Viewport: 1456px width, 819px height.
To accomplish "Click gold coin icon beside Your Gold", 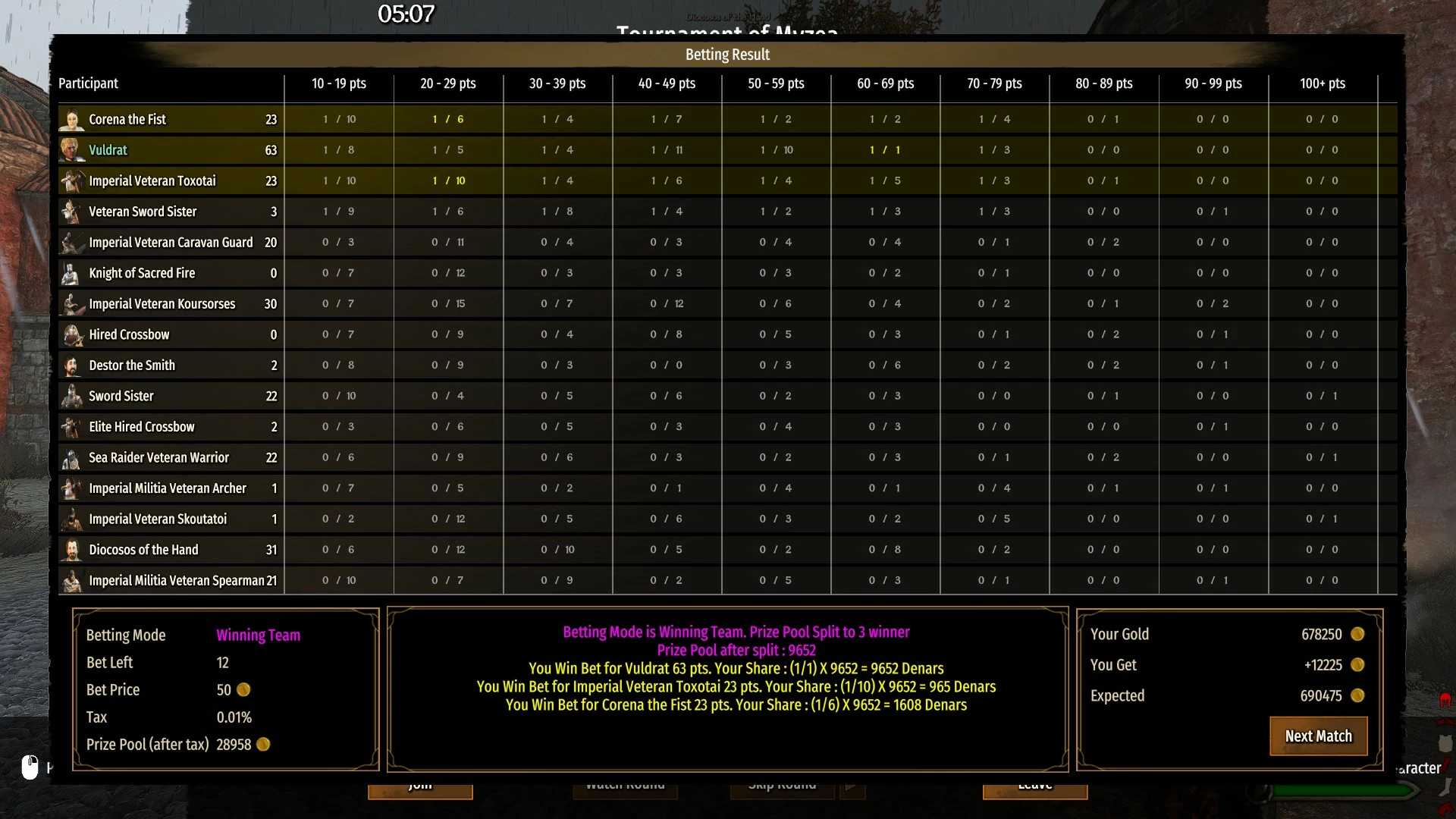I will point(1357,634).
